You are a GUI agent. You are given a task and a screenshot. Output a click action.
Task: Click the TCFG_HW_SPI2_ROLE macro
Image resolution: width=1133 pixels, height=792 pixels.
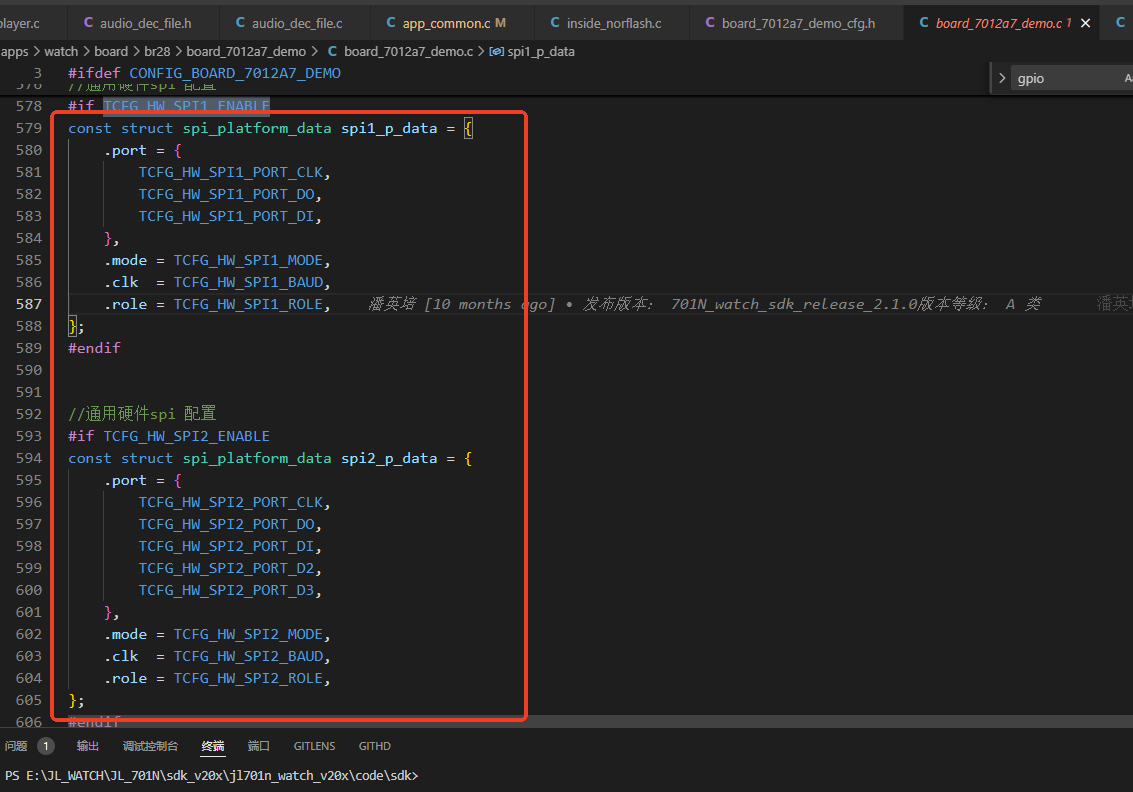(x=248, y=679)
